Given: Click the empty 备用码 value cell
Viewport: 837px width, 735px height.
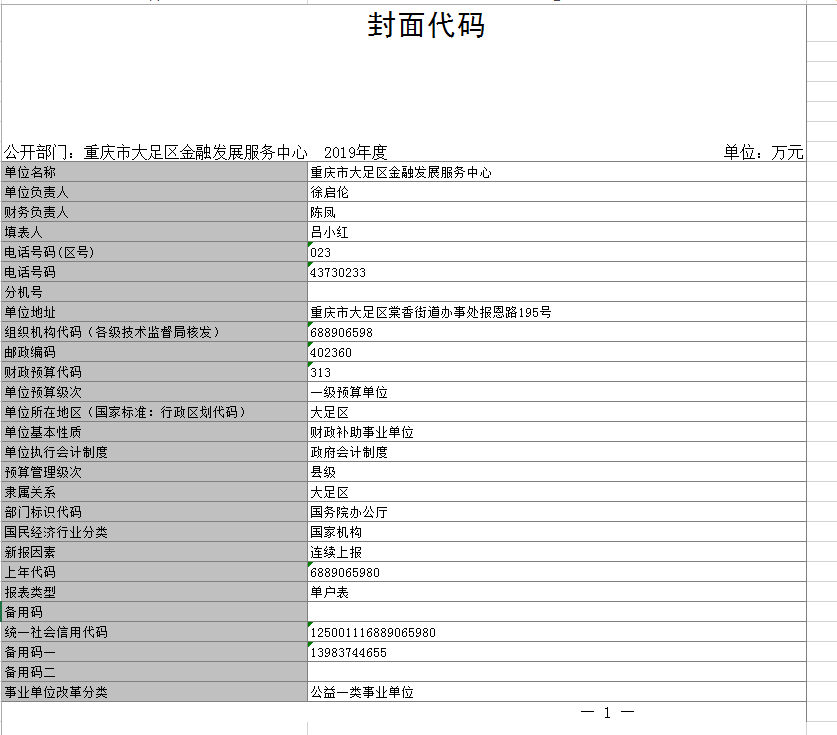Looking at the screenshot, I should pos(557,612).
